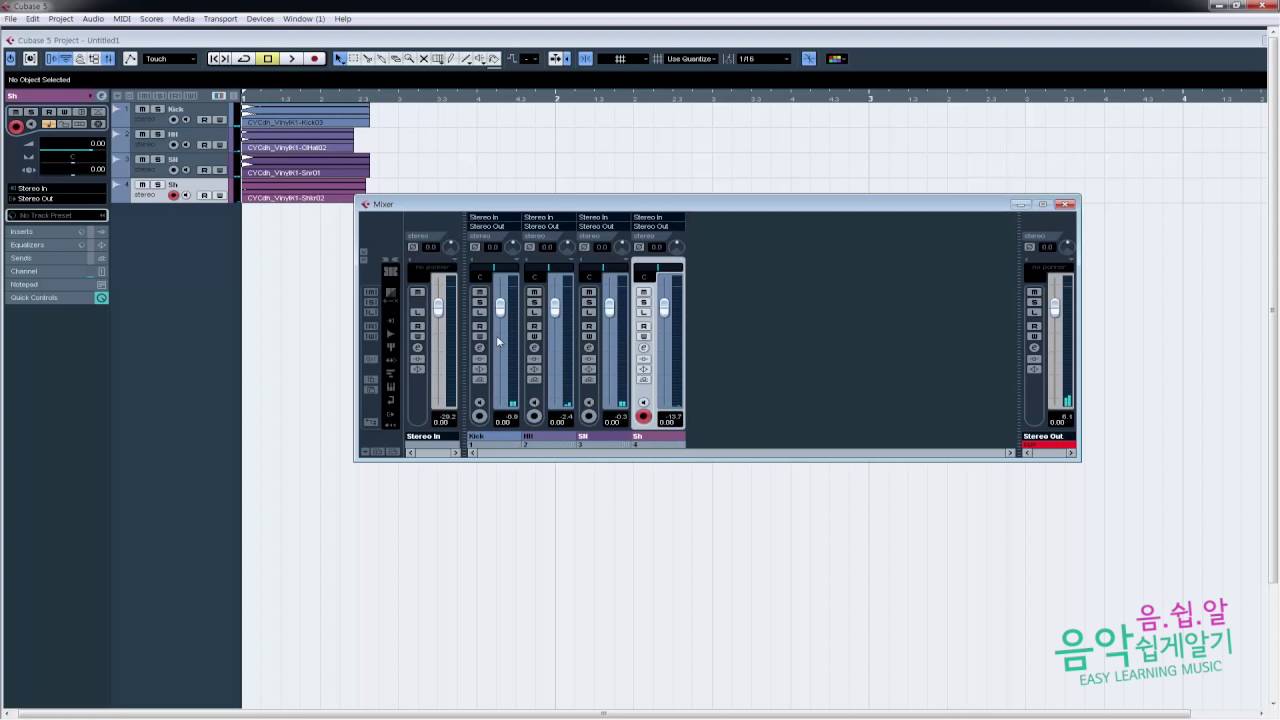Click Kick channel record enable in Mixer
Viewport: 1280px width, 720px height.
pos(480,416)
